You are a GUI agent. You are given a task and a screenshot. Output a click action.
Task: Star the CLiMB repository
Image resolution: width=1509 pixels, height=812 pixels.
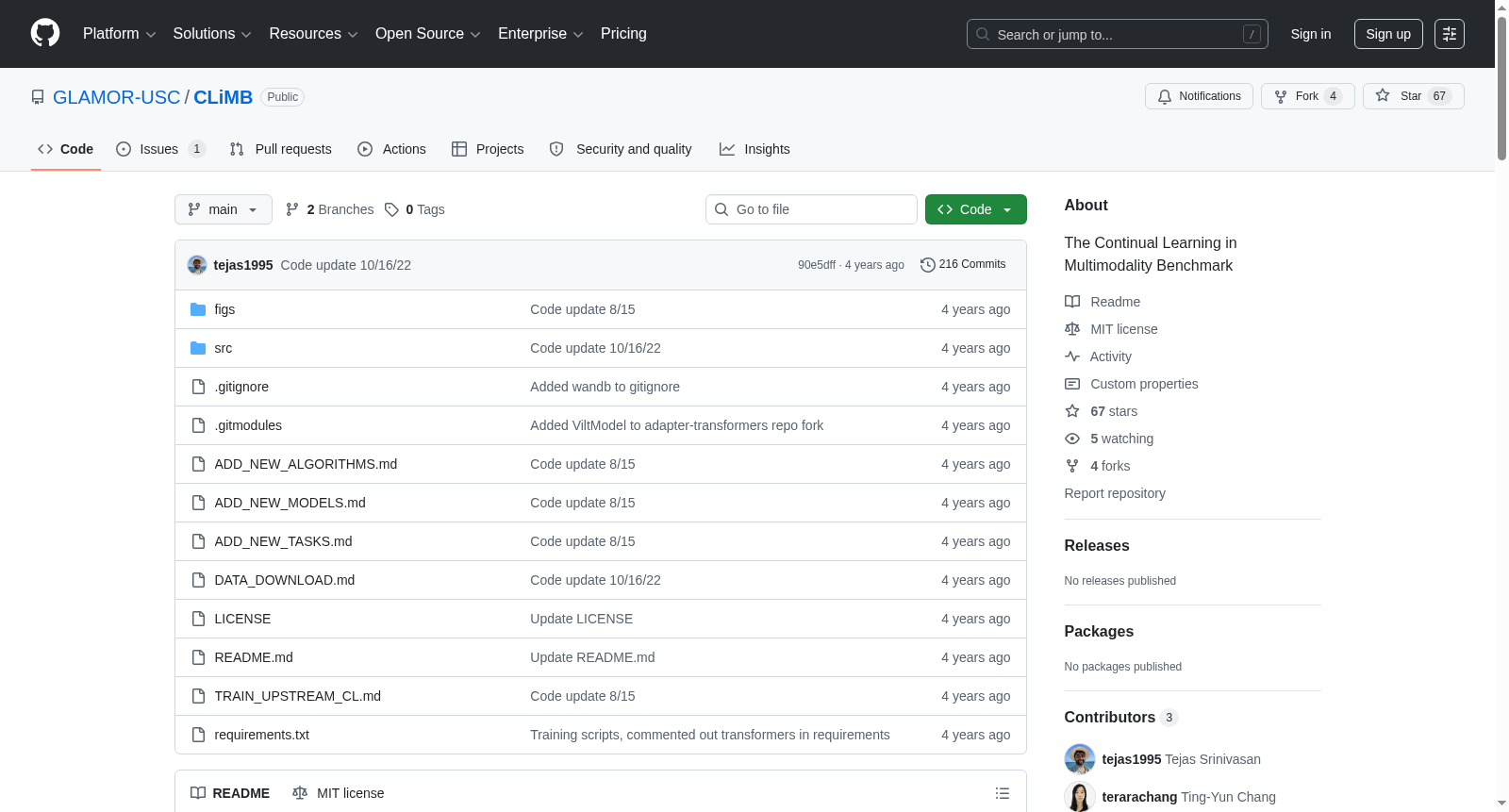(1413, 96)
